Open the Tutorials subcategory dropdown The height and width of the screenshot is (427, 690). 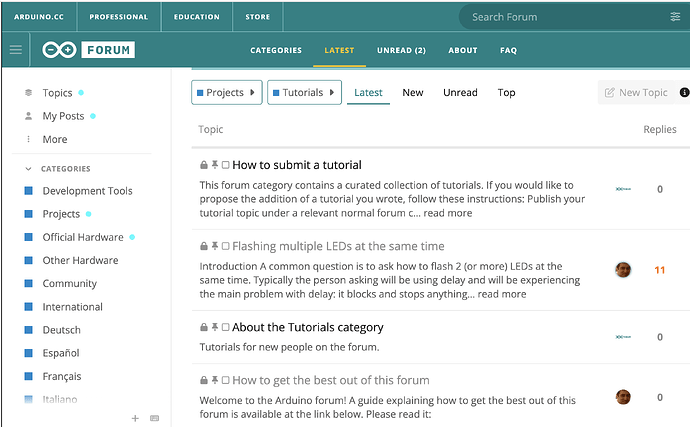tap(305, 92)
